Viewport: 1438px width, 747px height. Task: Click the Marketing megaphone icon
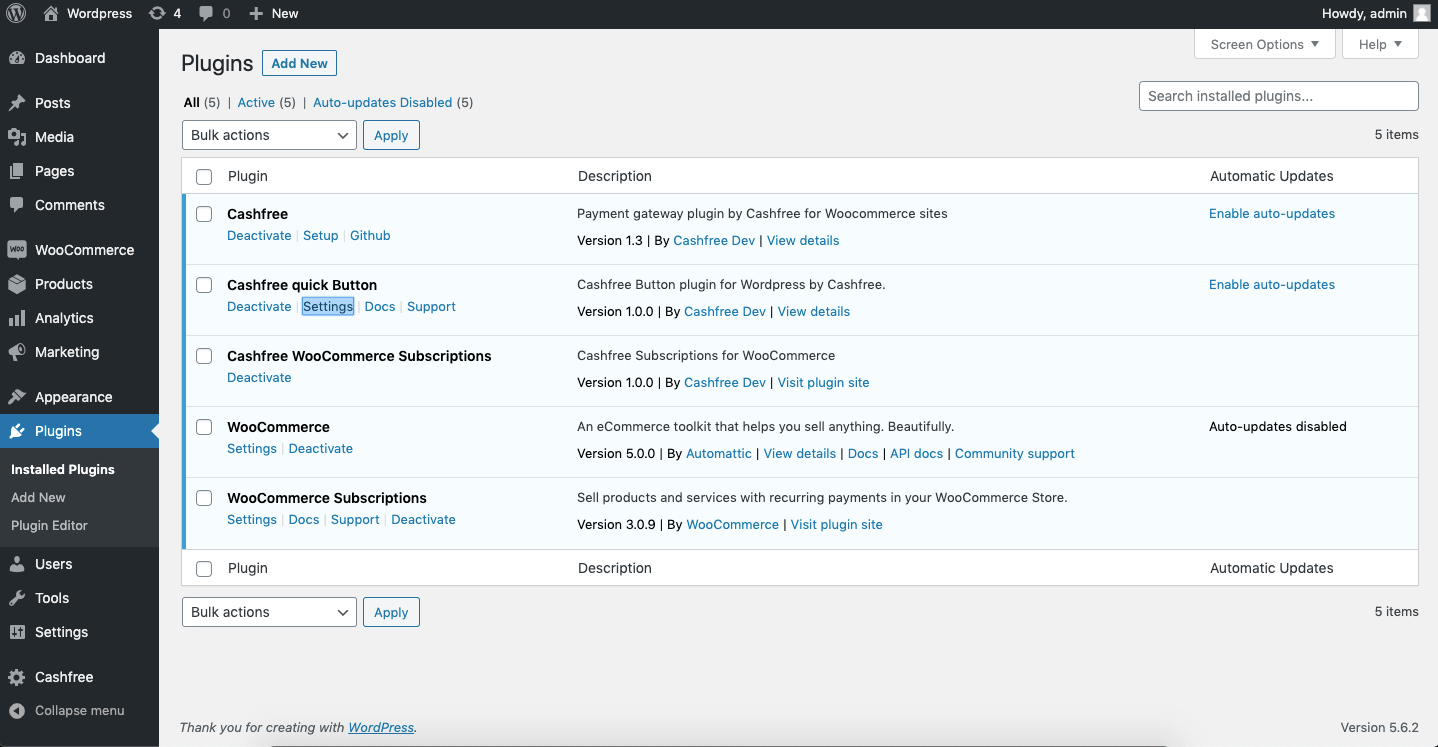[17, 352]
